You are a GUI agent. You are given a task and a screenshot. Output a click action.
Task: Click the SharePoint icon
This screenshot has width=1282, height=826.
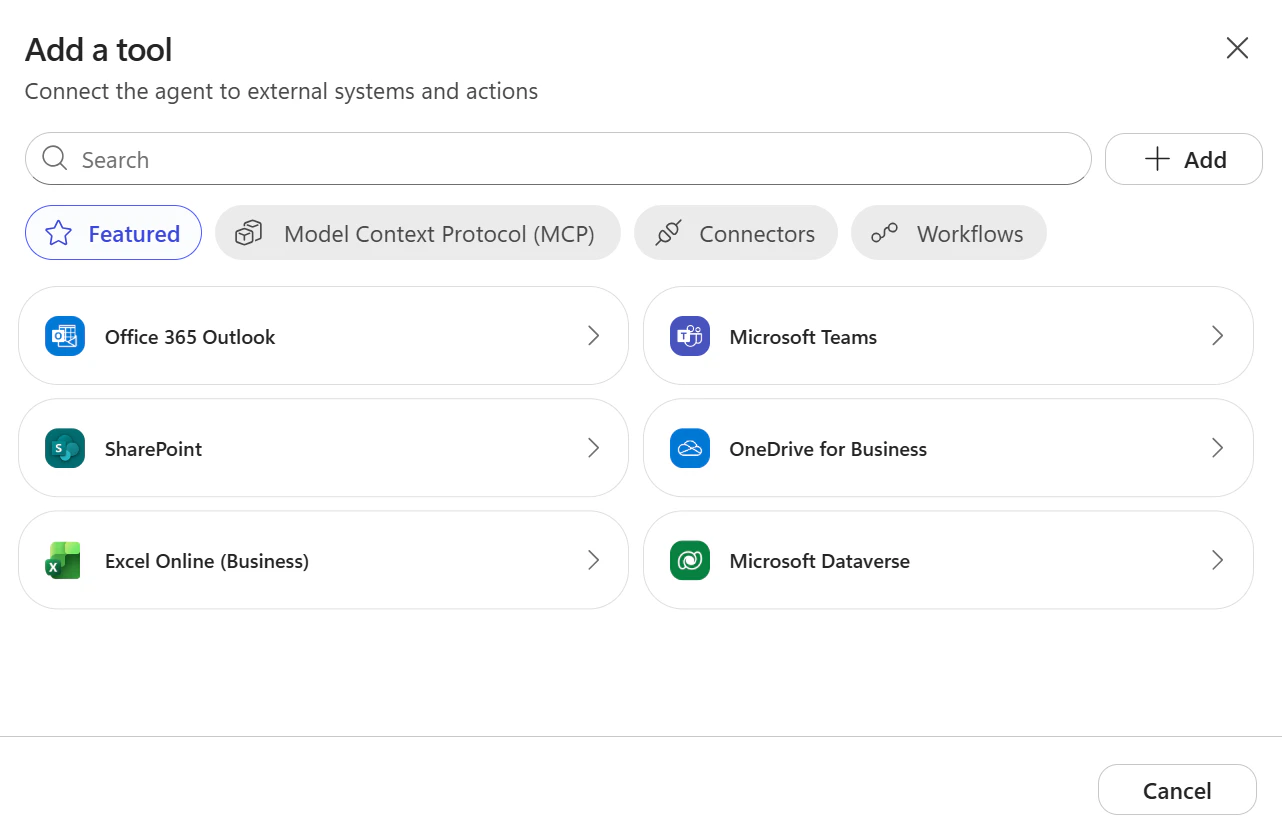pos(65,448)
